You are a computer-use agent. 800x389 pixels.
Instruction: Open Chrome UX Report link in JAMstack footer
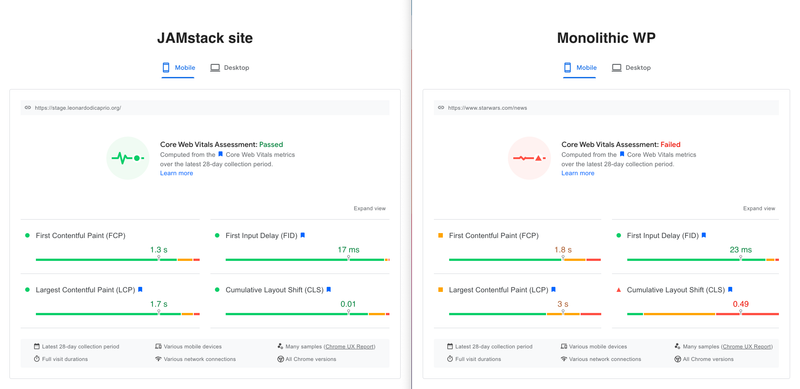point(349,347)
